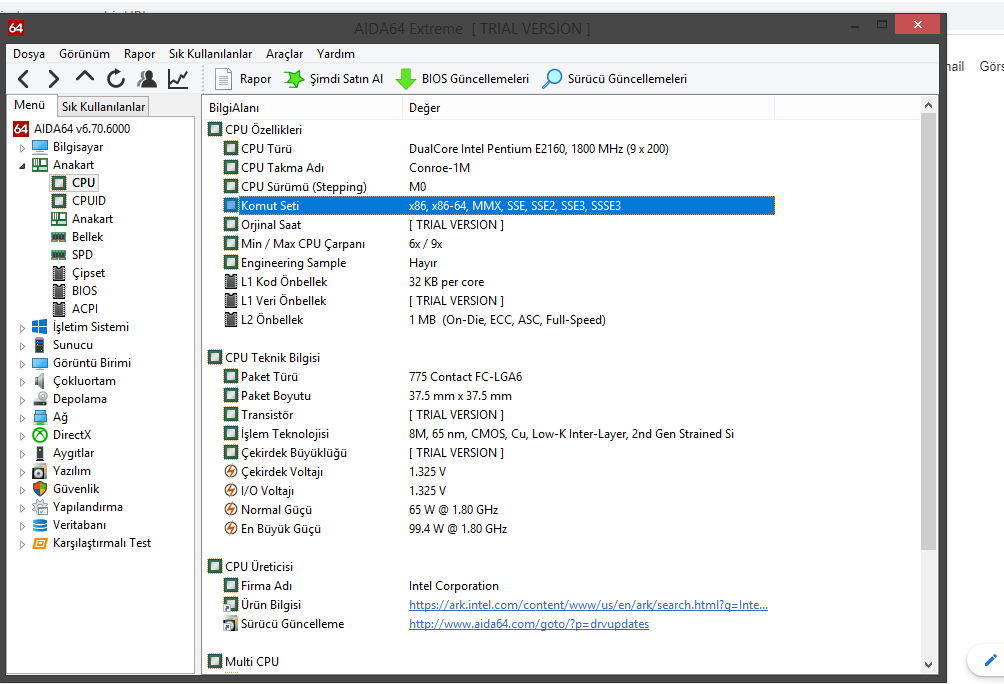Go forward with the right arrow toolbar icon
This screenshot has height=684, width=1004.
tap(54, 79)
